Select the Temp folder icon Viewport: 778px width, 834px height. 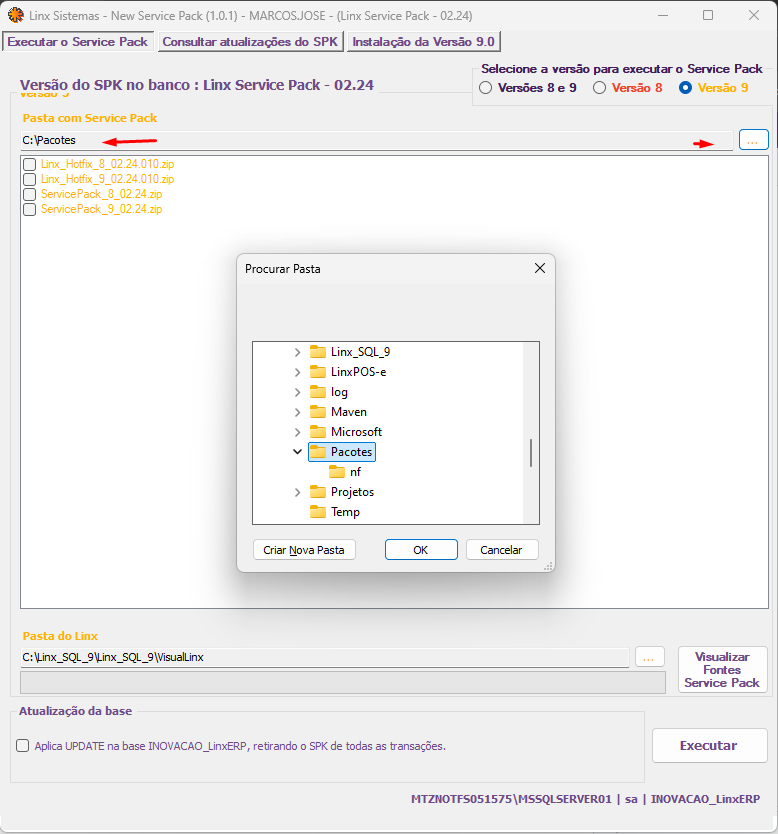coord(318,512)
